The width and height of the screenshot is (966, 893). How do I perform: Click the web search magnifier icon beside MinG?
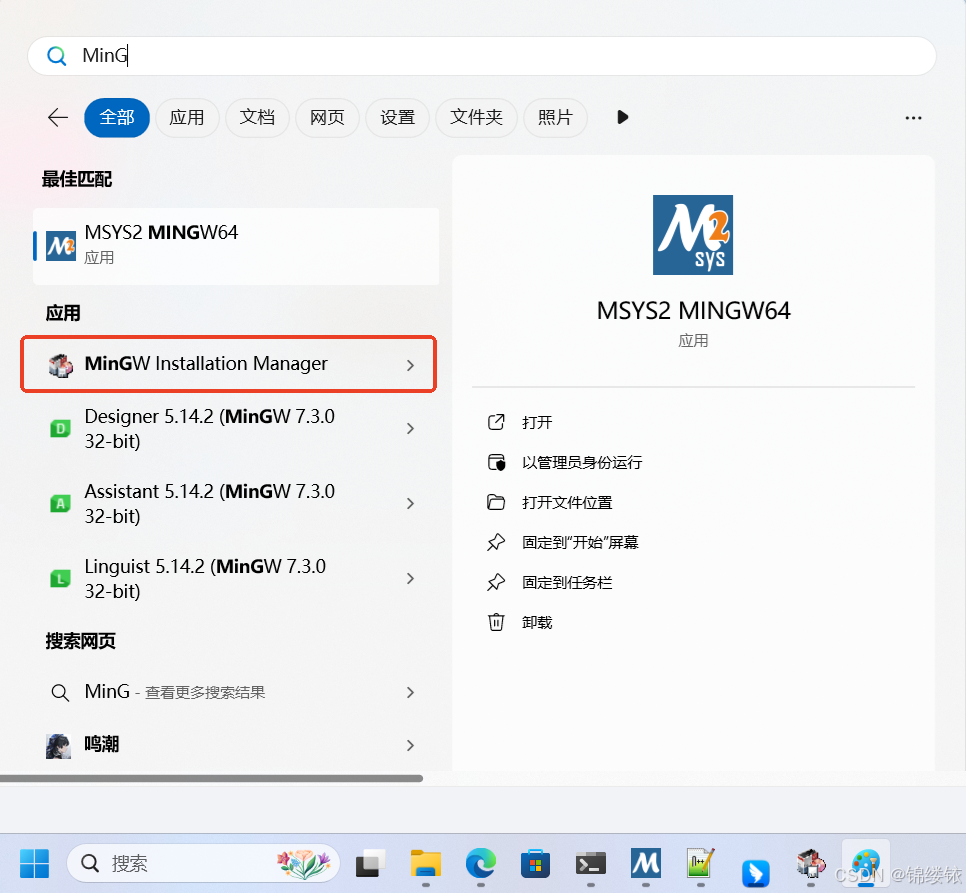point(60,692)
